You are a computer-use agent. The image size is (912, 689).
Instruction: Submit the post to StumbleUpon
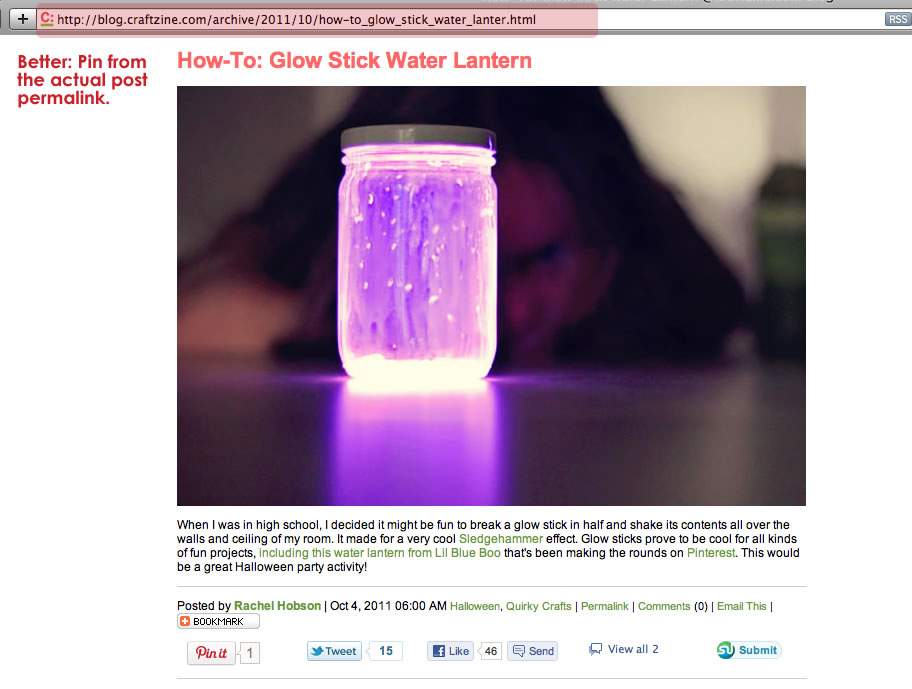tap(749, 650)
